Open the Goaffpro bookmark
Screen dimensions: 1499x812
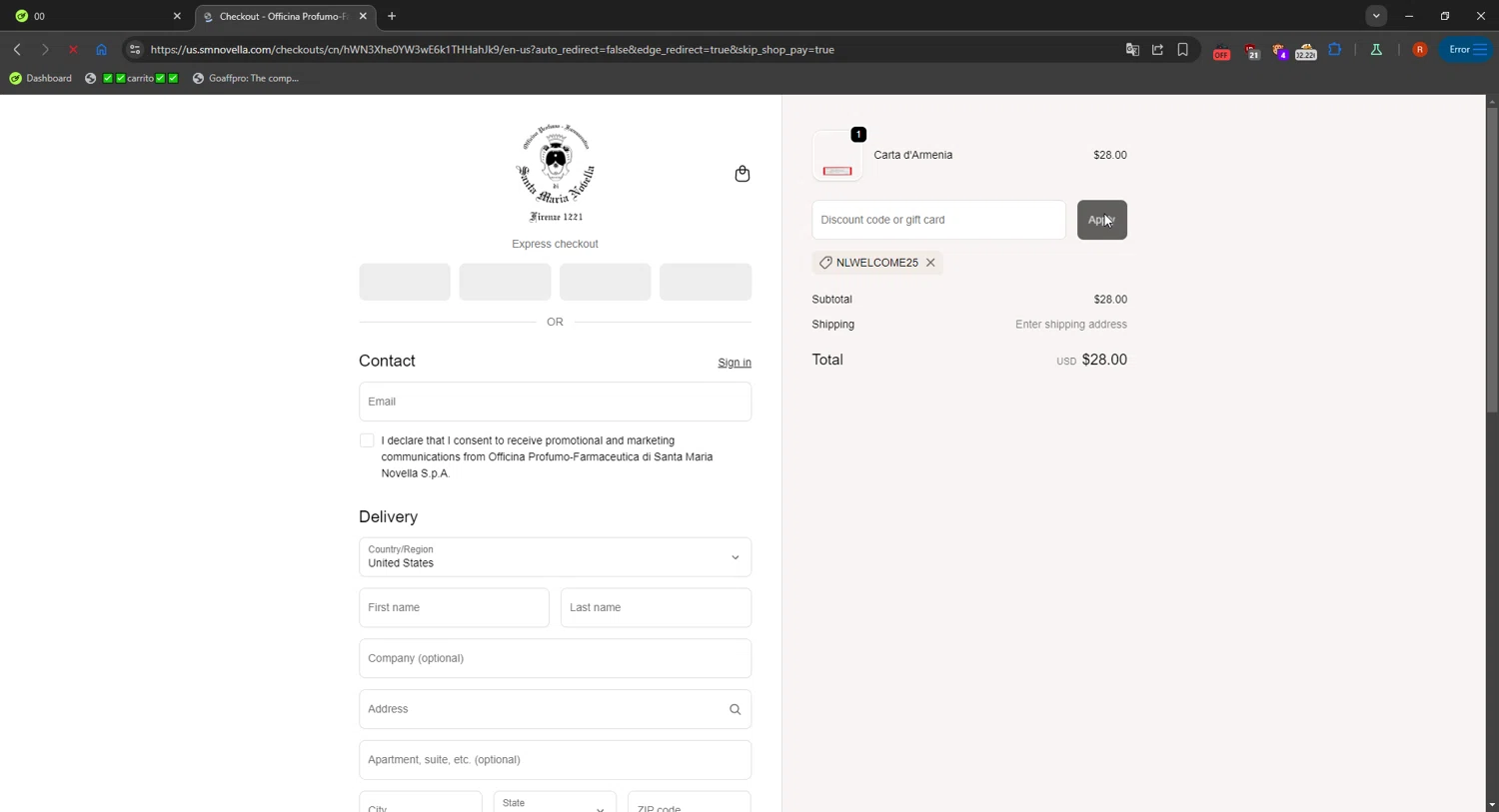coord(246,78)
